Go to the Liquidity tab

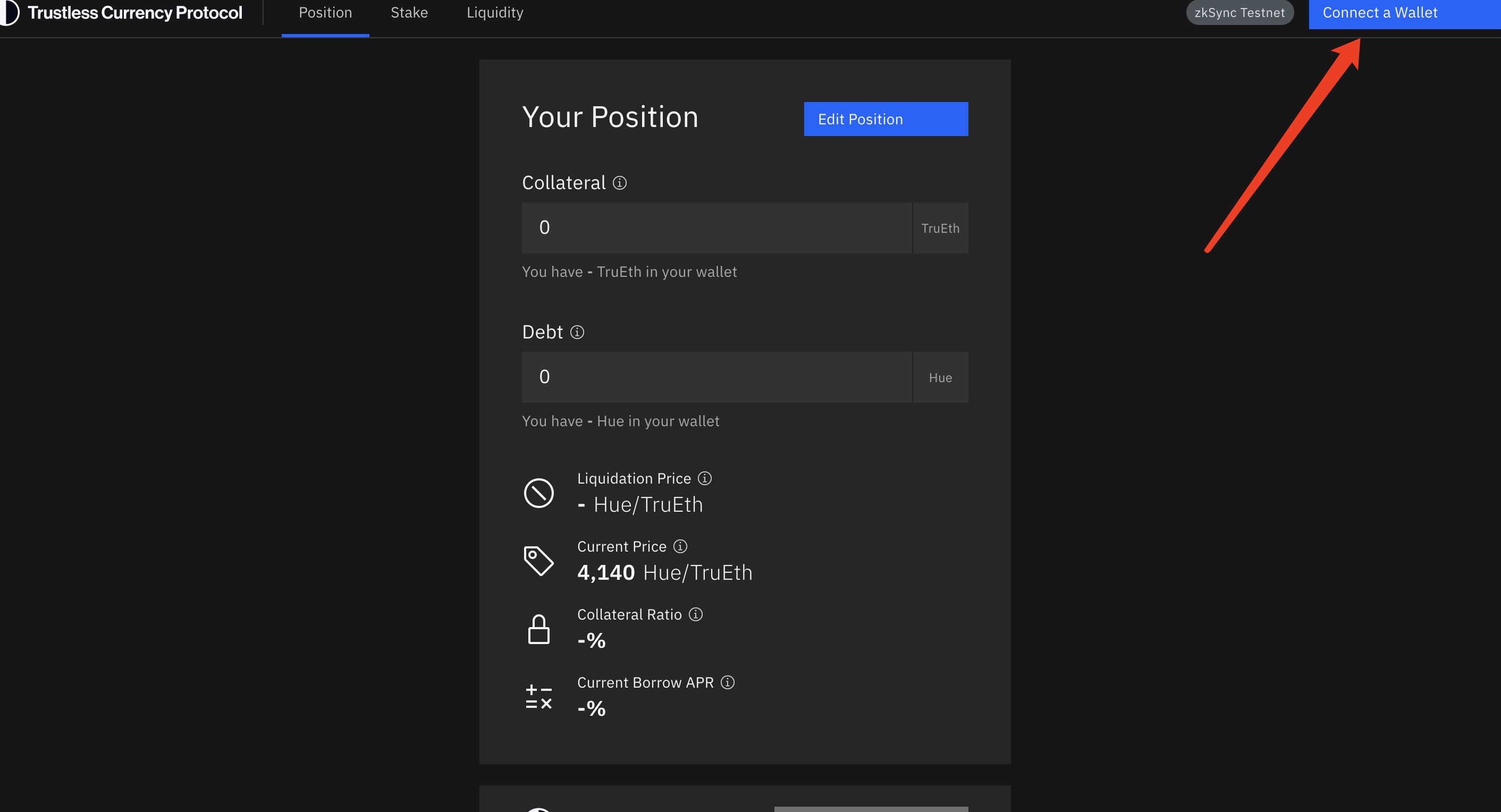[x=495, y=13]
